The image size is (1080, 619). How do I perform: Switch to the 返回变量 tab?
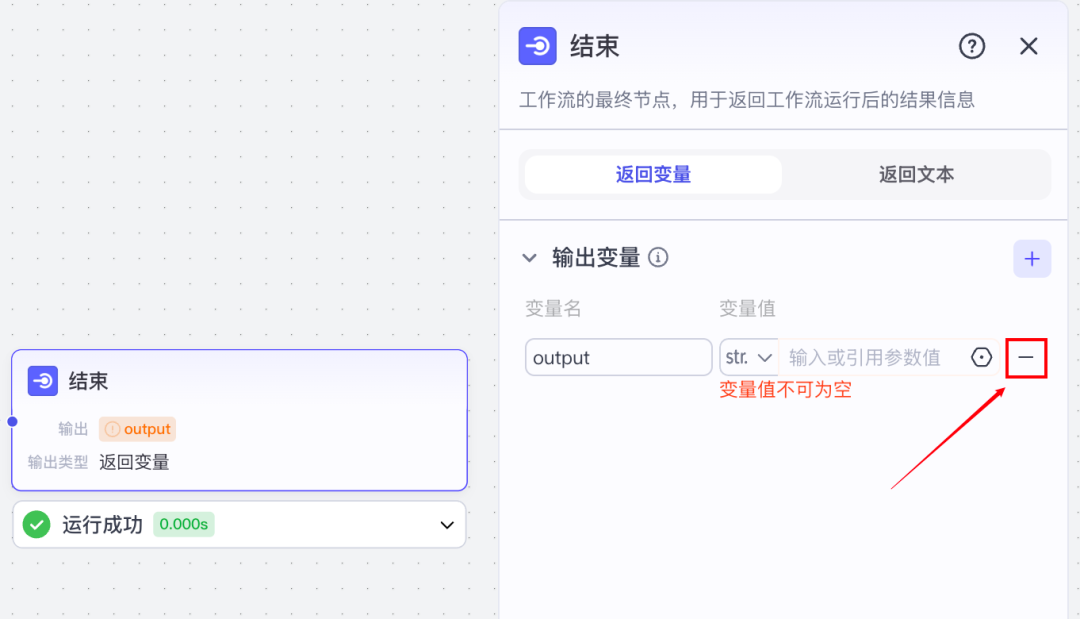(653, 175)
